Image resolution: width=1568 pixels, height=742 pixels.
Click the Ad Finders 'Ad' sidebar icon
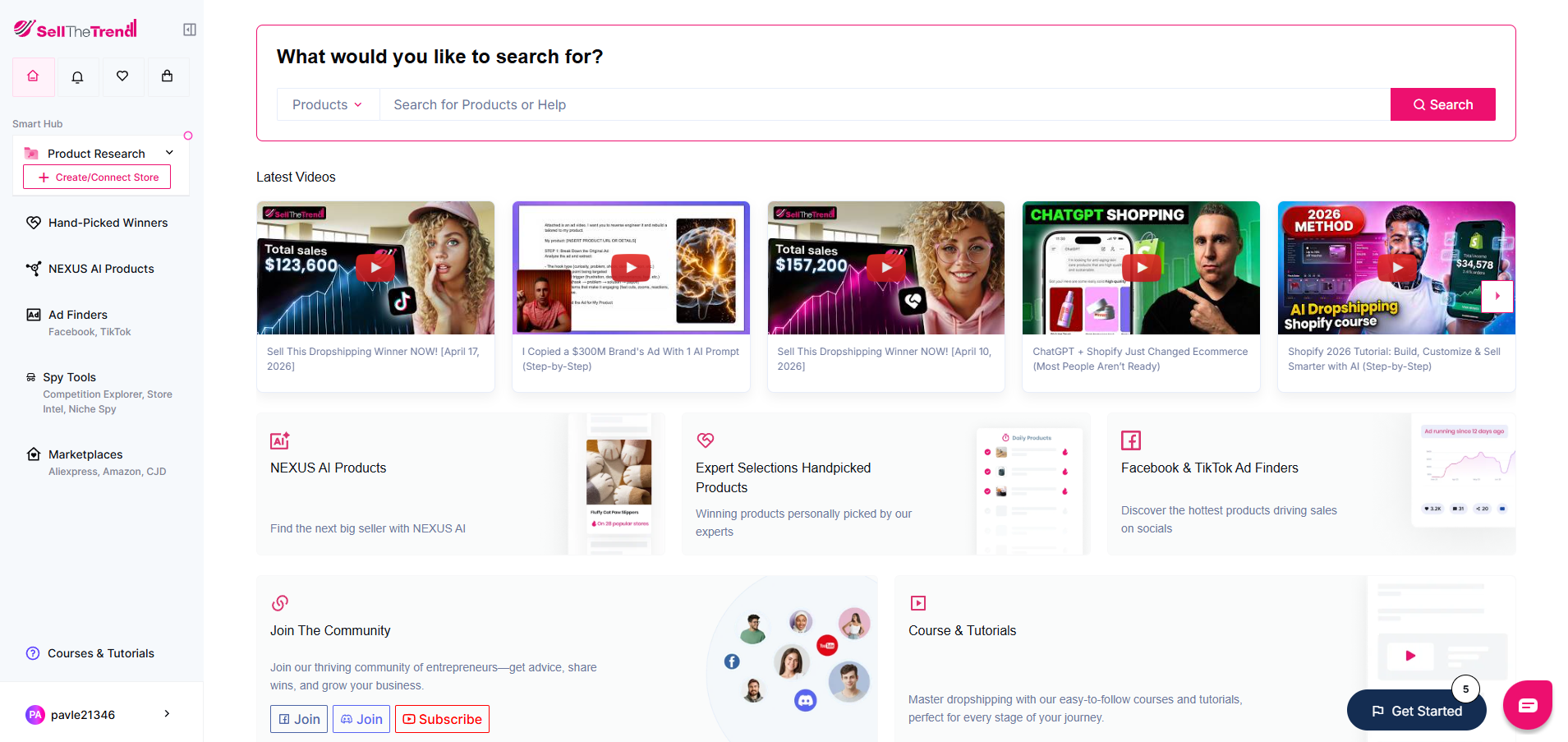click(34, 315)
